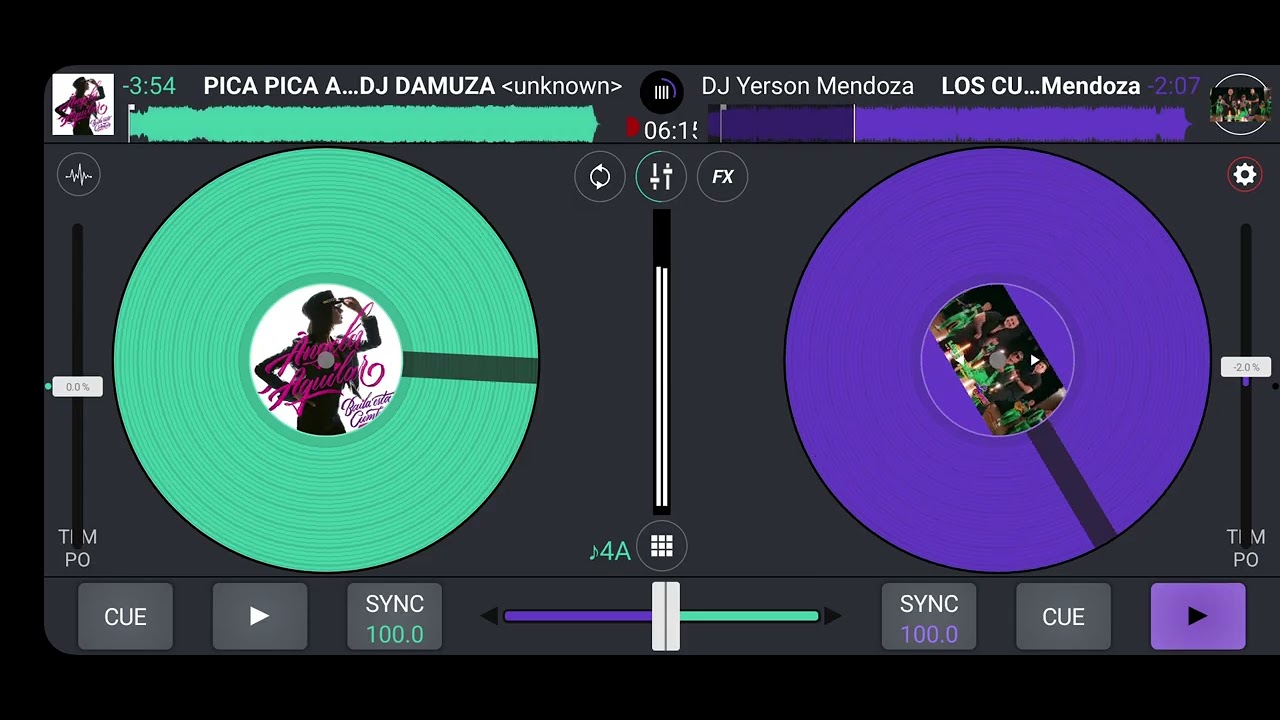Image resolution: width=1280 pixels, height=720 pixels.
Task: Open left deck album art thumbnail
Action: (x=83, y=104)
